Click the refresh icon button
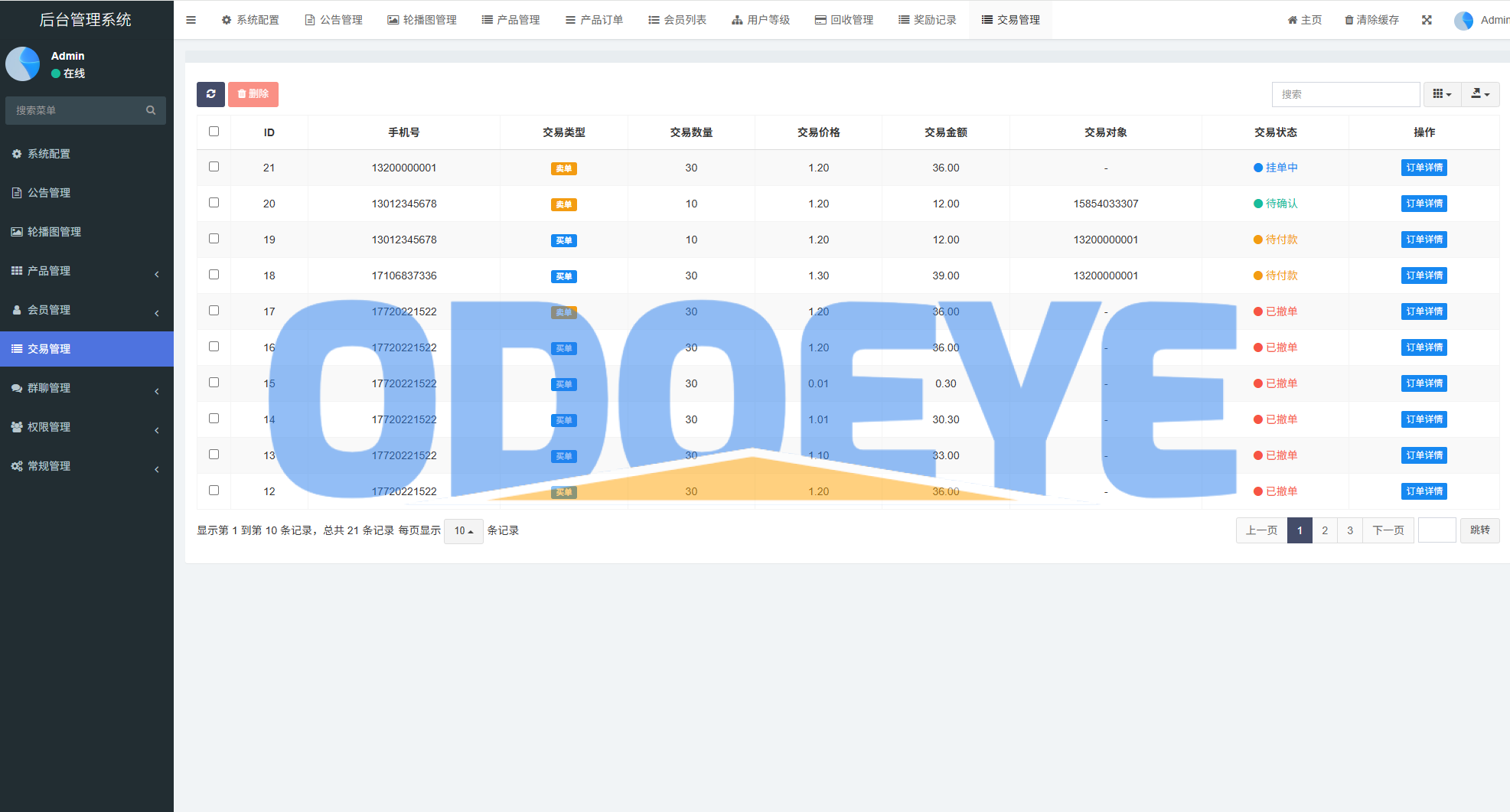The image size is (1510, 812). (210, 94)
